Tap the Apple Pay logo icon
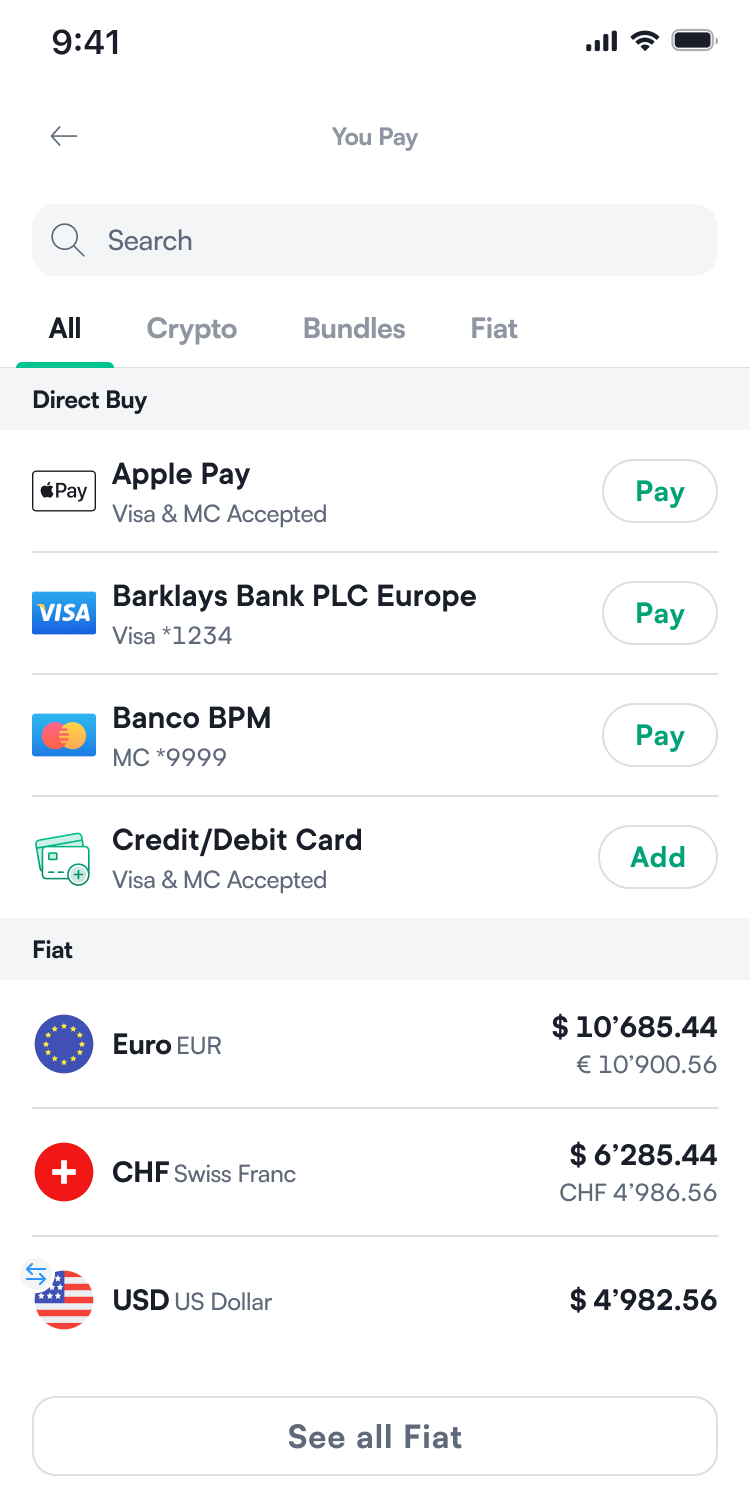This screenshot has height=1492, width=750. coord(64,491)
